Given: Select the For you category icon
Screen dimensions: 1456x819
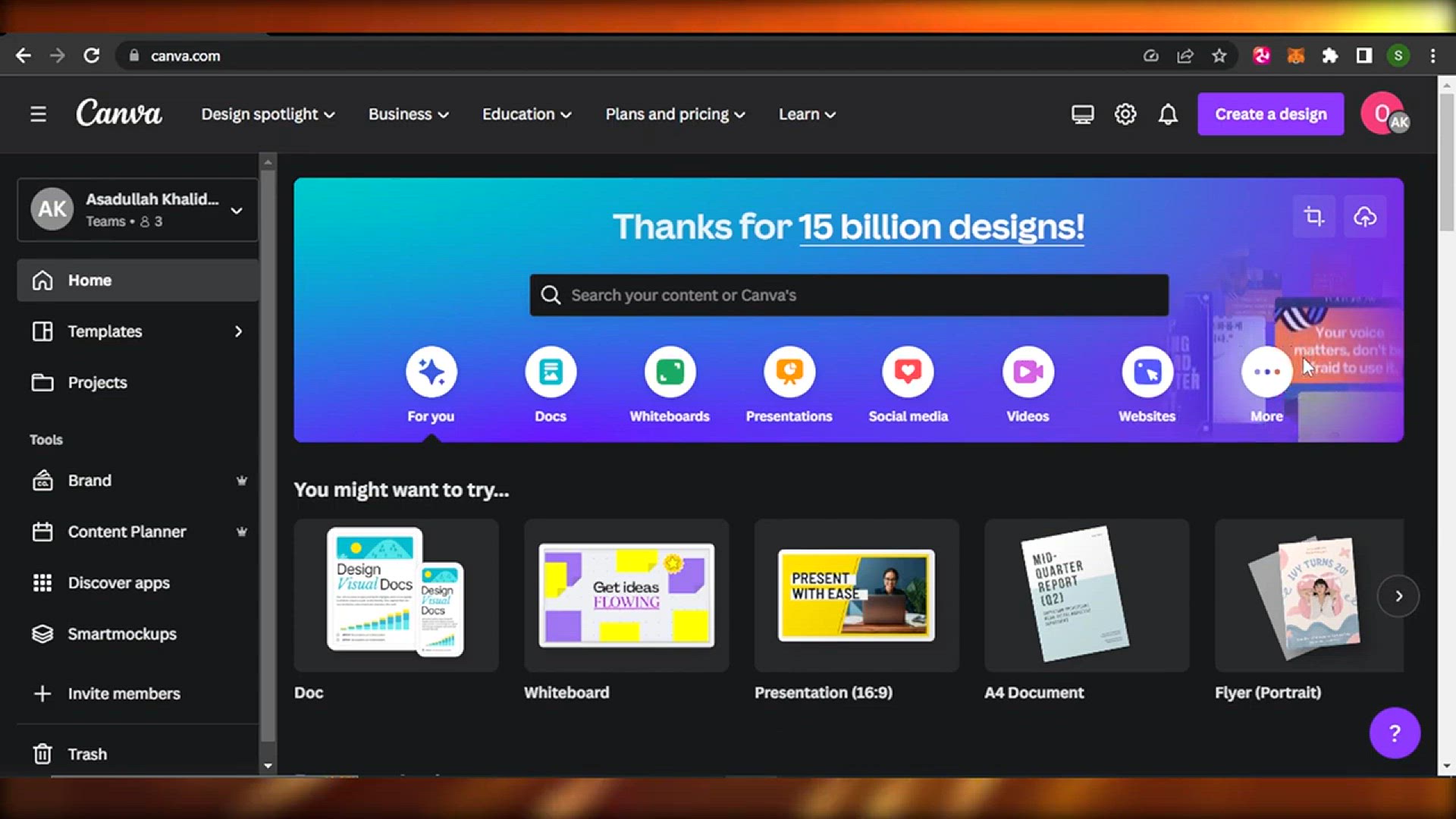Looking at the screenshot, I should click(x=431, y=372).
